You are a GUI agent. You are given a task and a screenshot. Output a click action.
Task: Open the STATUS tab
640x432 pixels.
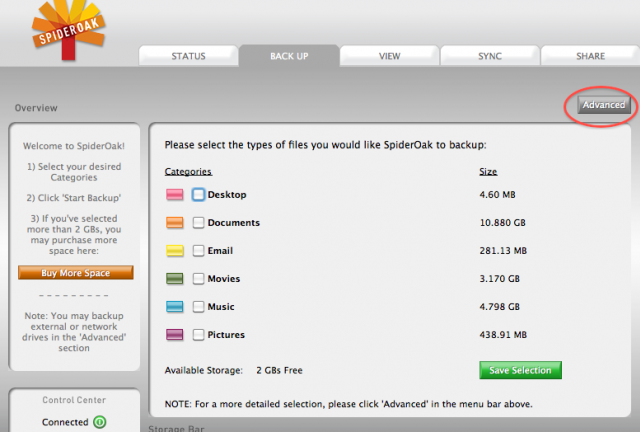tap(188, 56)
